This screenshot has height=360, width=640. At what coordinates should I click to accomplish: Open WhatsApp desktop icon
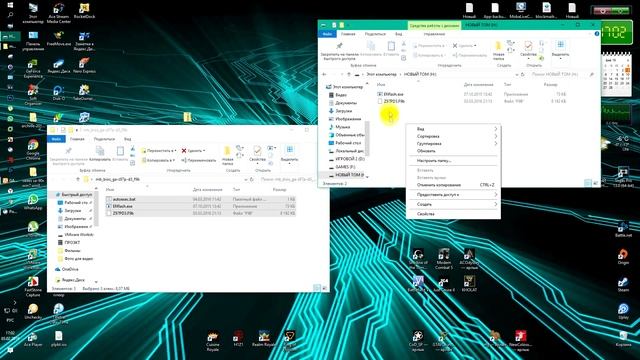33,202
